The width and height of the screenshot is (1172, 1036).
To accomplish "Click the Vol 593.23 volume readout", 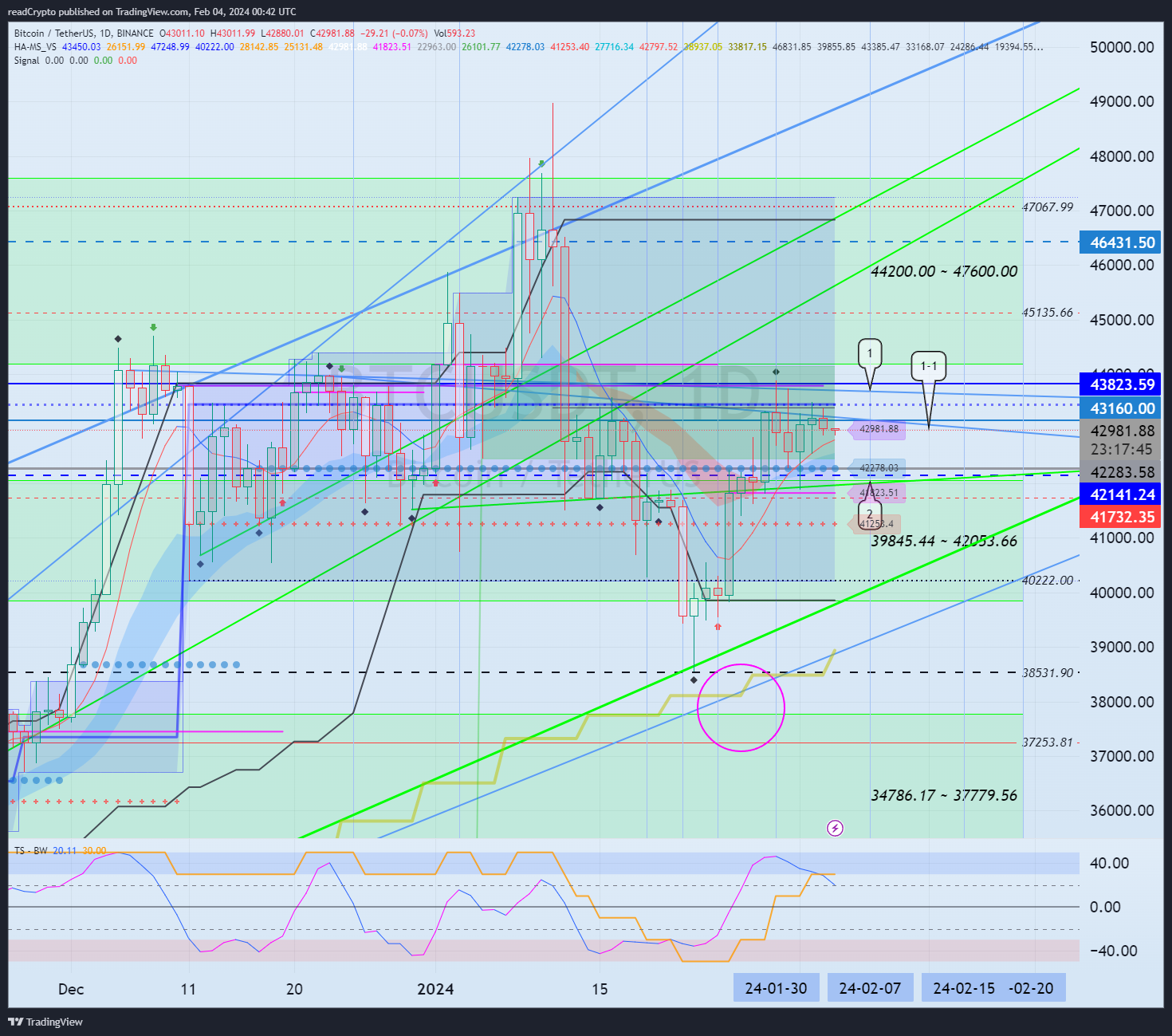I will tap(454, 33).
